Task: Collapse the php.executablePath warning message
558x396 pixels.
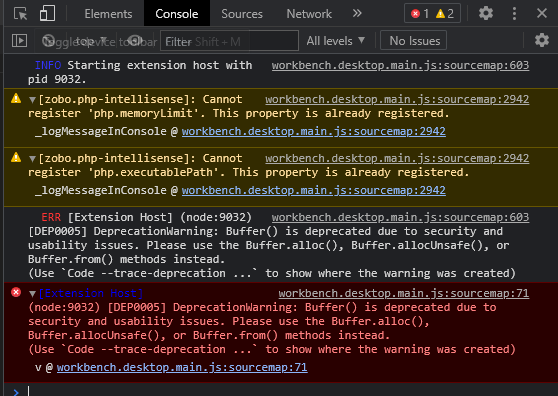Action: (x=32, y=159)
